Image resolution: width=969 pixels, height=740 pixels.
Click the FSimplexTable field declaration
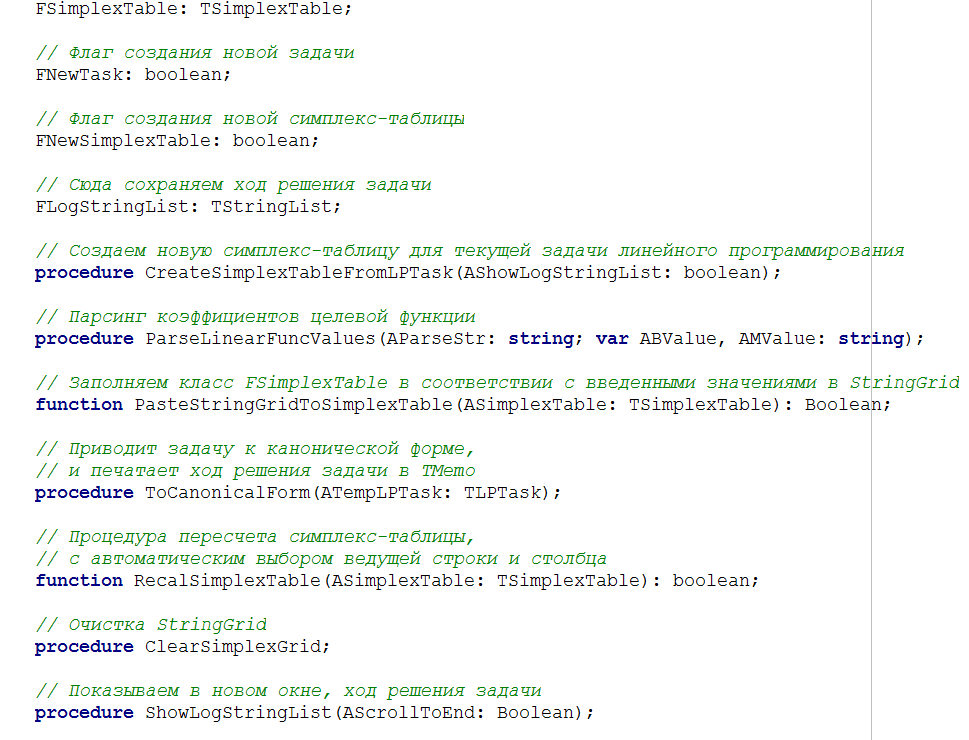tap(193, 9)
